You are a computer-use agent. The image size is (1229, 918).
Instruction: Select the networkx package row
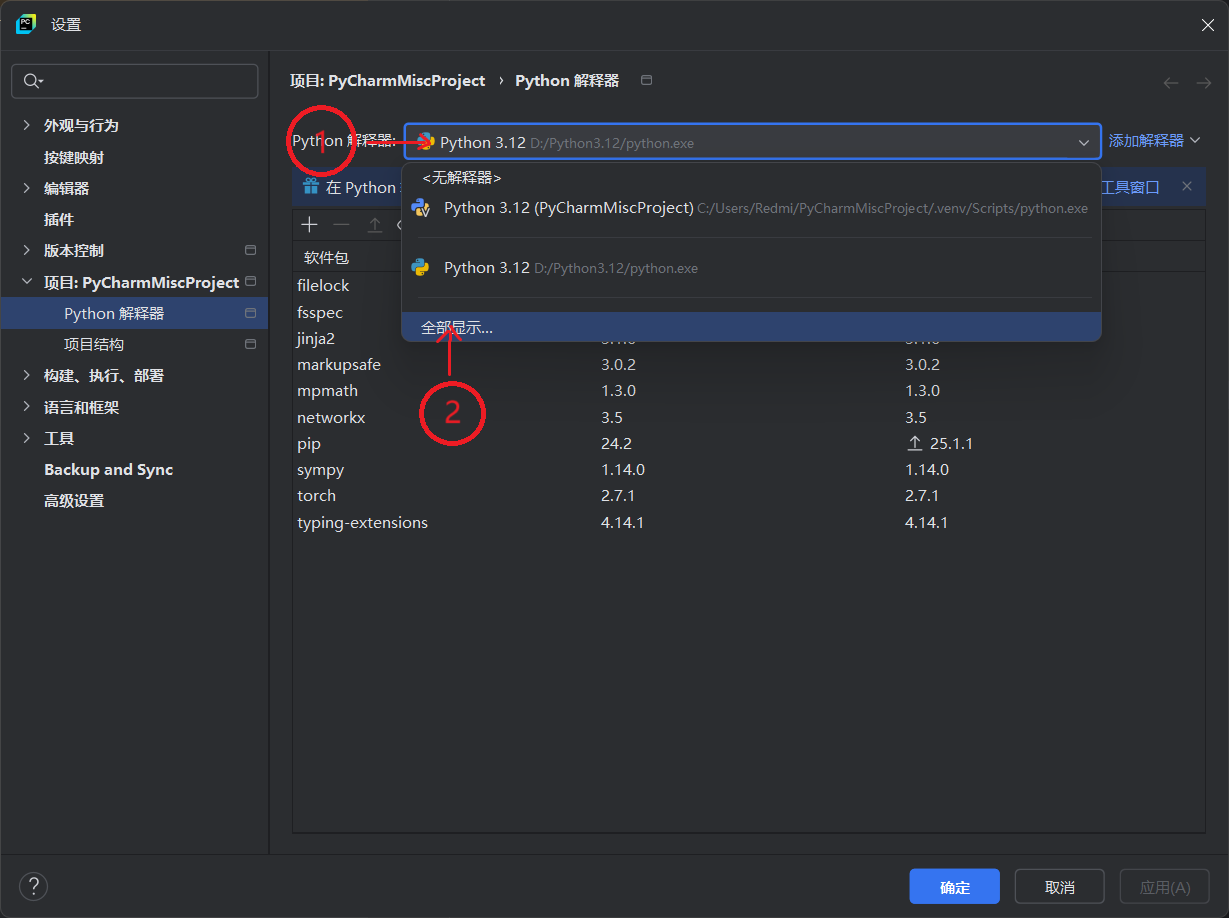pos(750,417)
